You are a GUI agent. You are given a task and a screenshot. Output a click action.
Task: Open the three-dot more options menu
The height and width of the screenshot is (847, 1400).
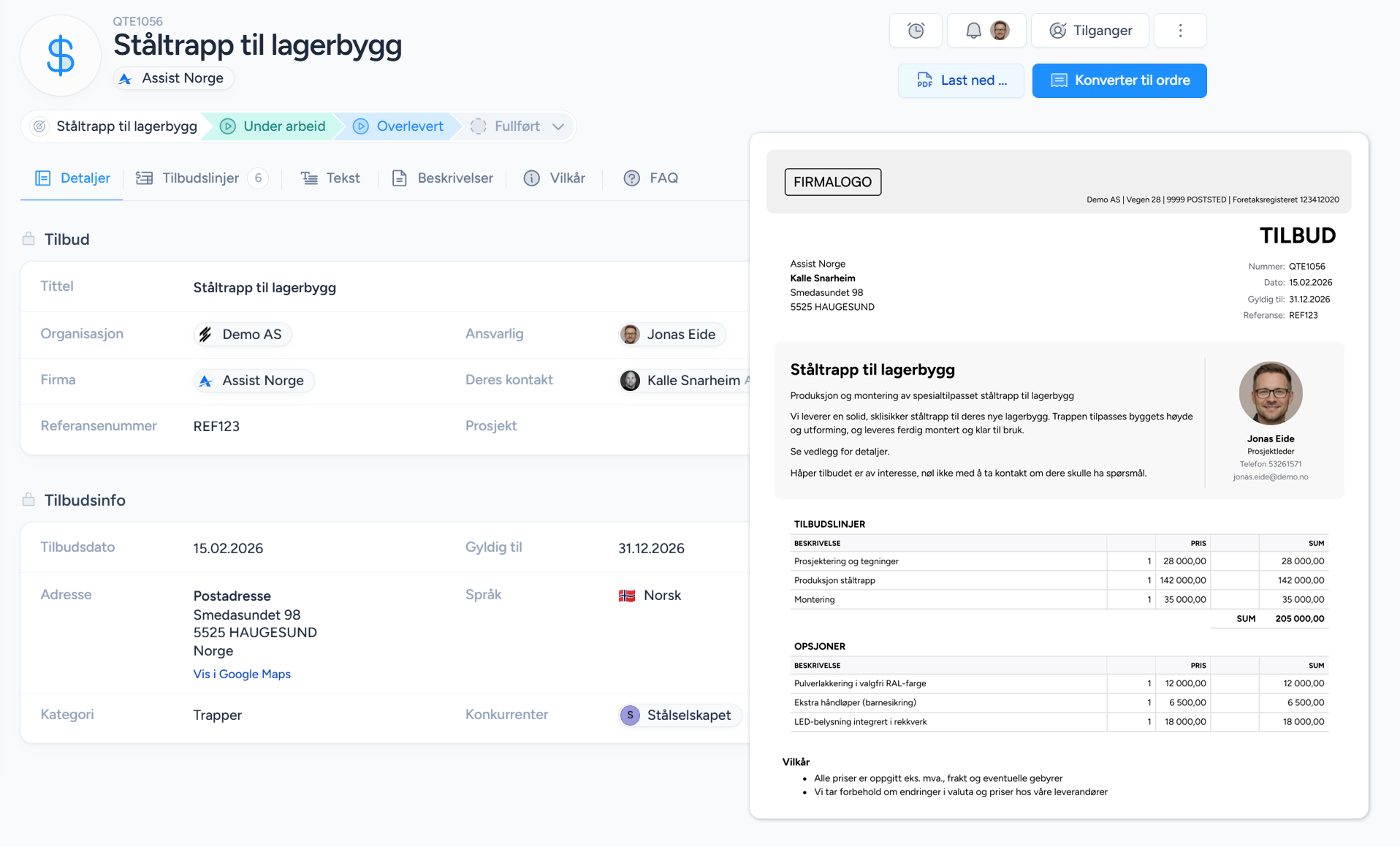(x=1180, y=31)
